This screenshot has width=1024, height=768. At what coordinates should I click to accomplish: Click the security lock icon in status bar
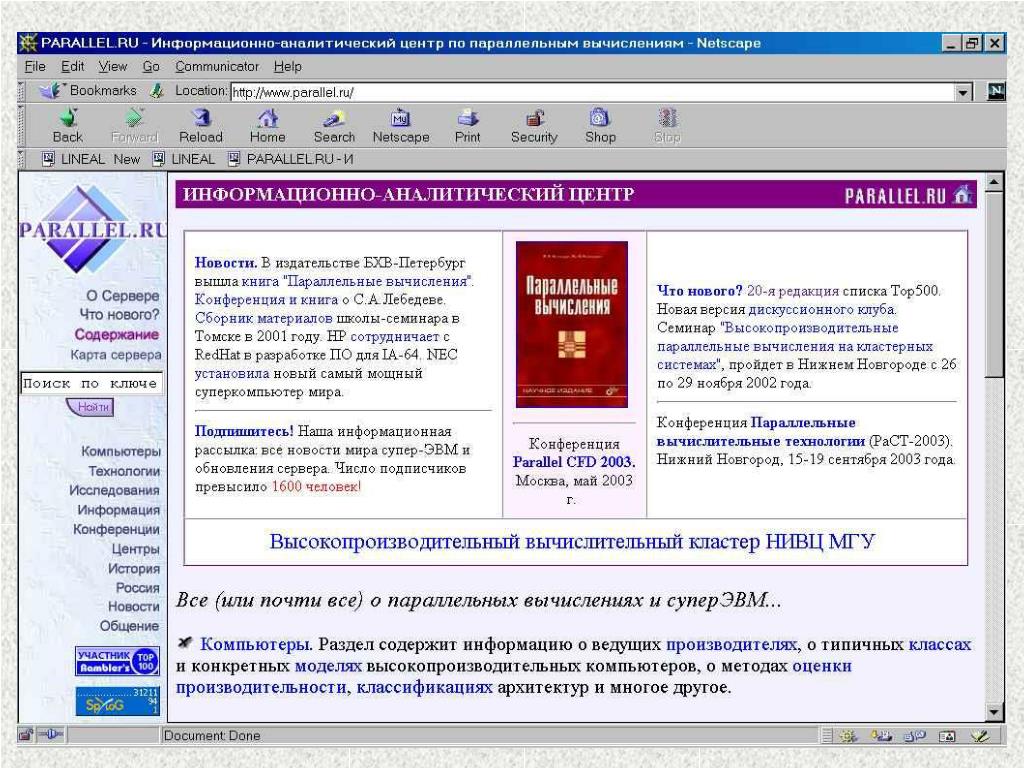coord(25,735)
